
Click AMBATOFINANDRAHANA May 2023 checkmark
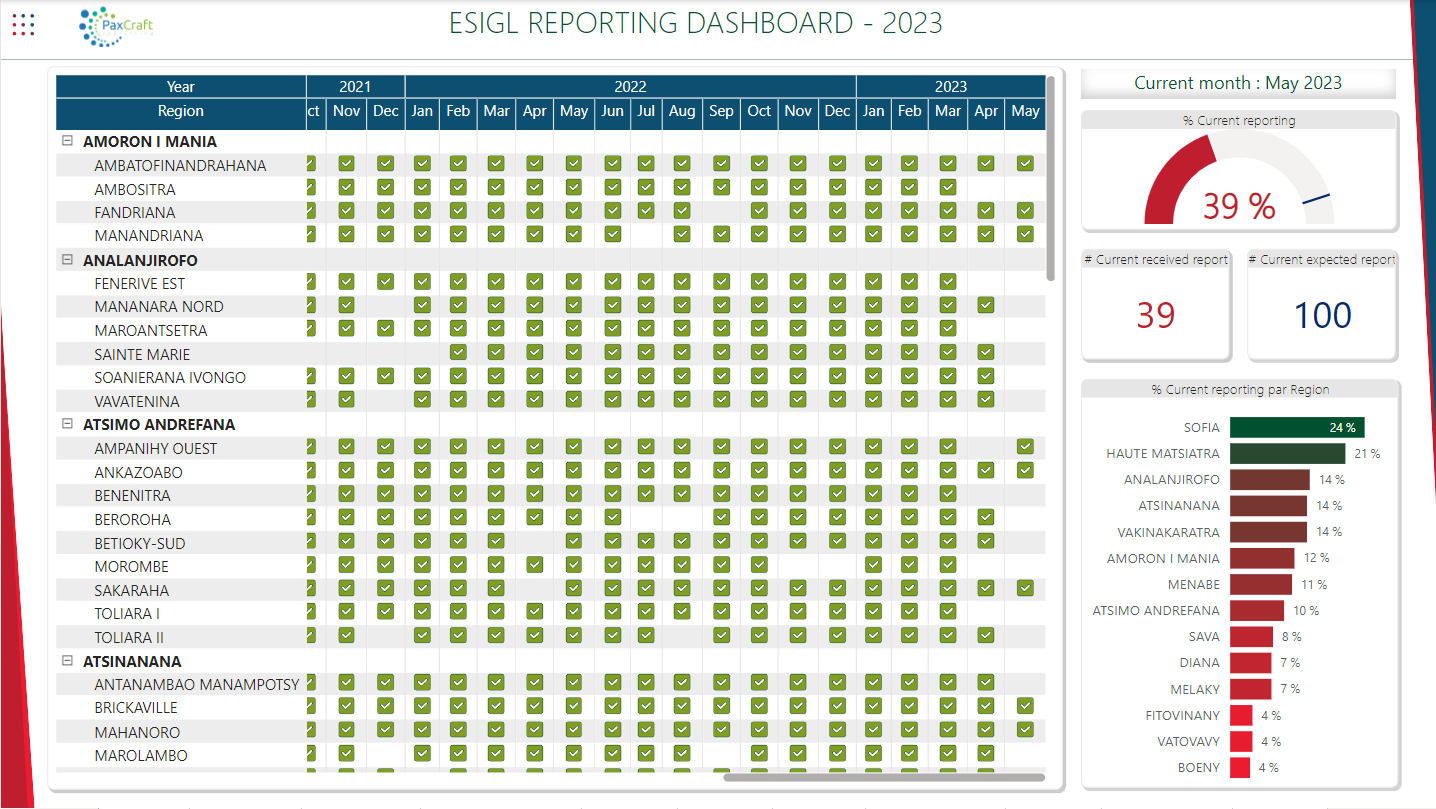coord(1025,164)
